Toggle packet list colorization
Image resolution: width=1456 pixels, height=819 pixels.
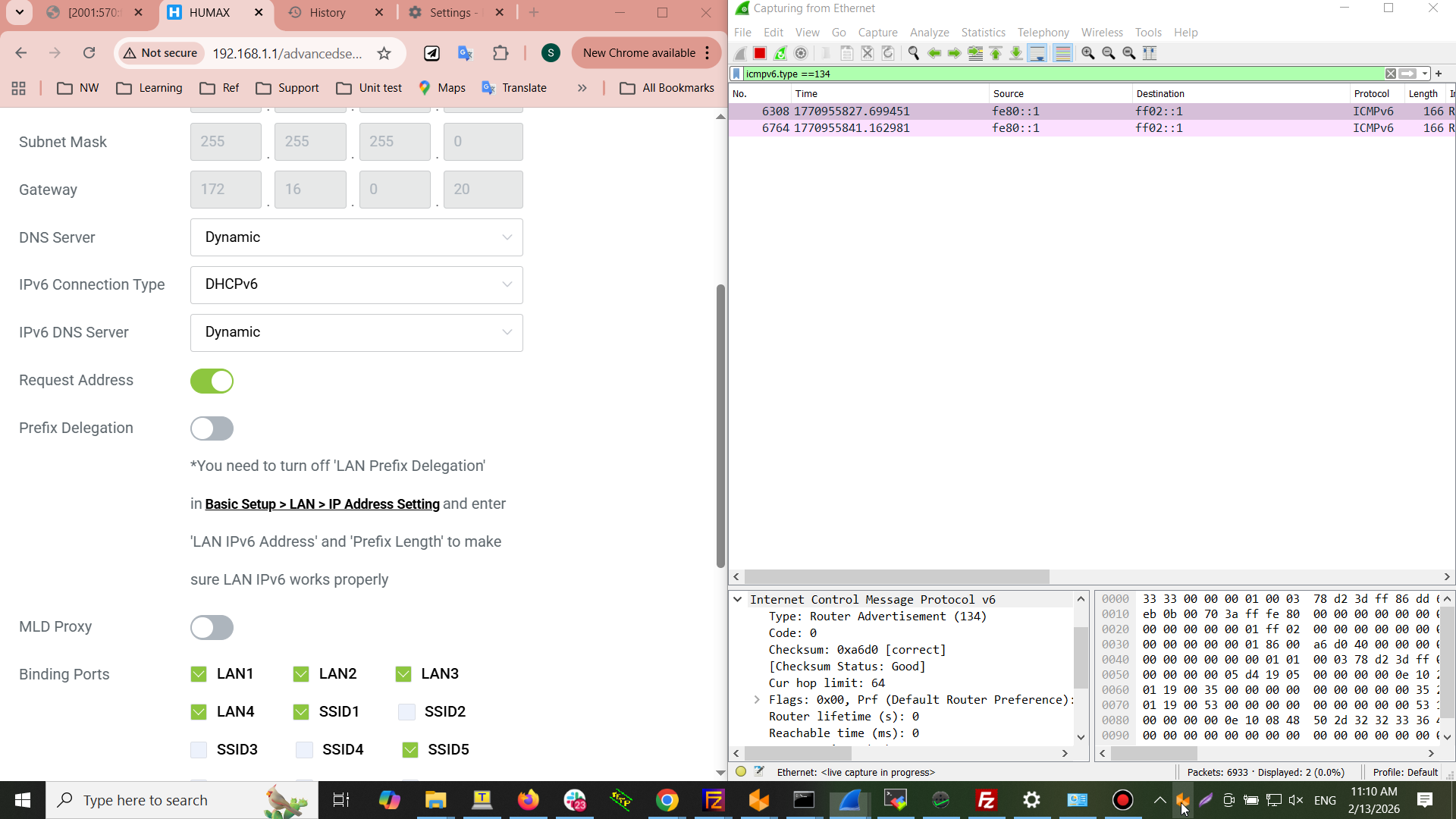tap(1062, 53)
